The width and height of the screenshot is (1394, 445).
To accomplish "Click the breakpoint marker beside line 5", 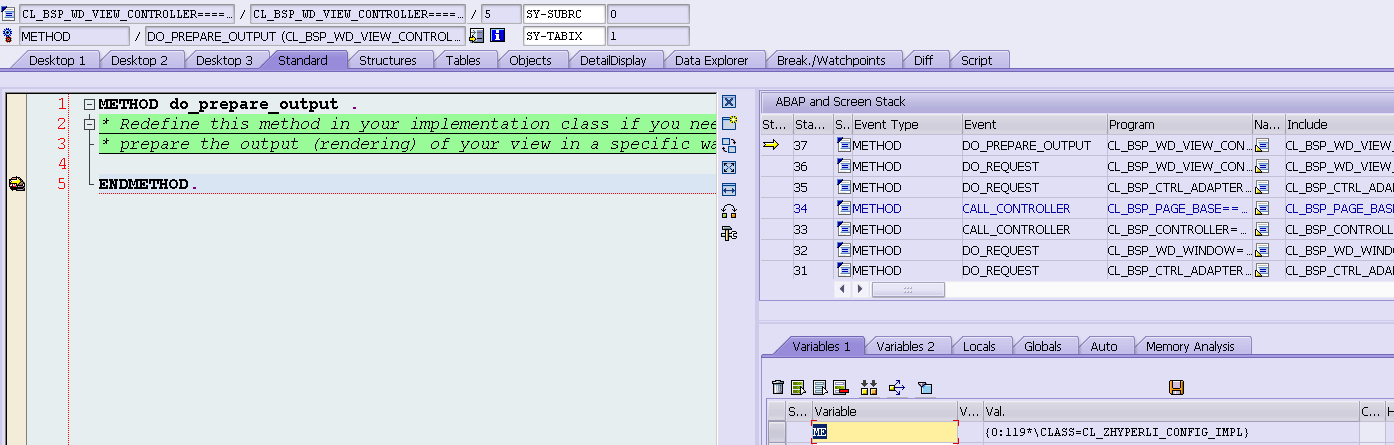I will tap(16, 184).
